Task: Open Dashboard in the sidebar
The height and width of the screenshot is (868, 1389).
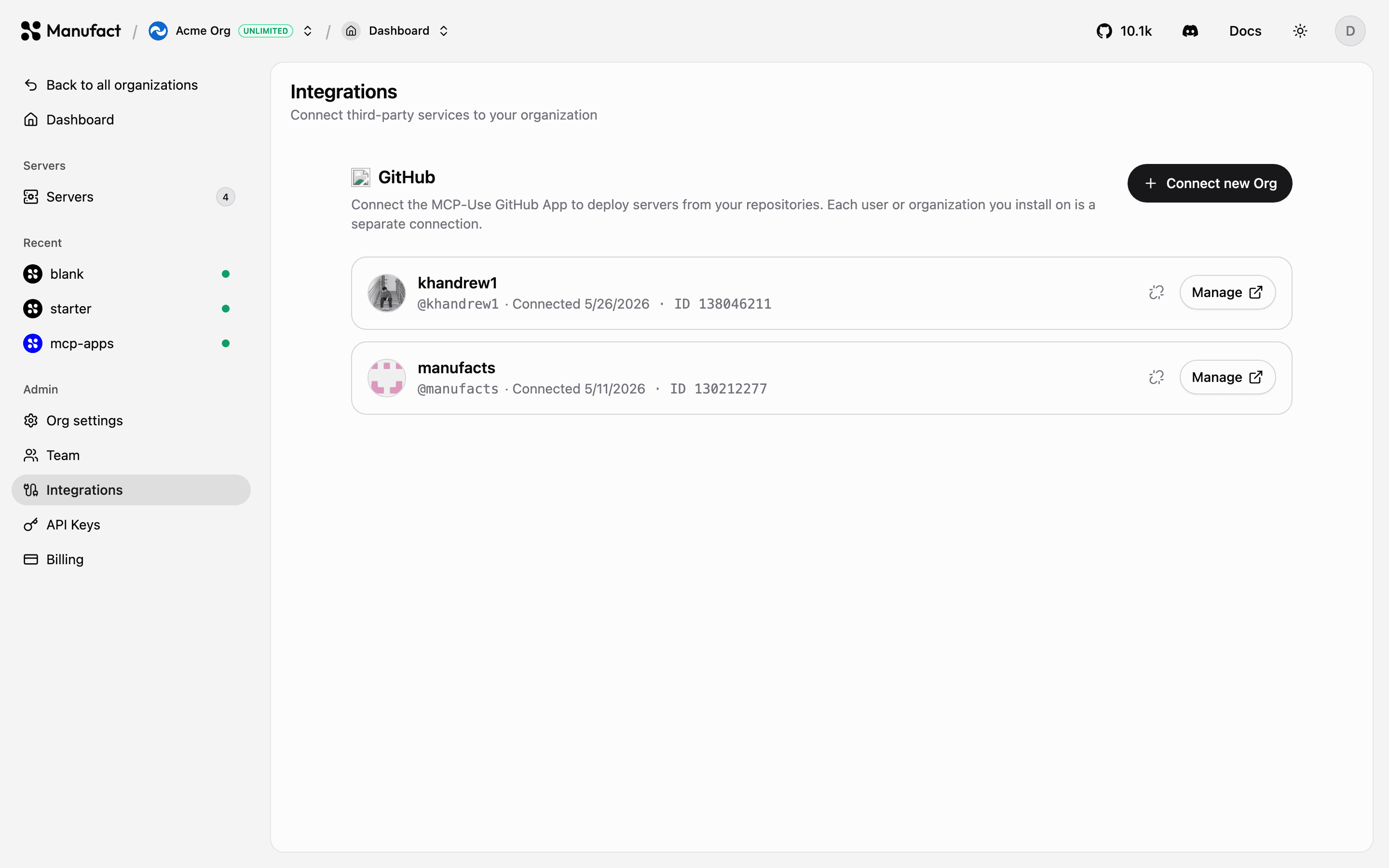Action: coord(131,120)
